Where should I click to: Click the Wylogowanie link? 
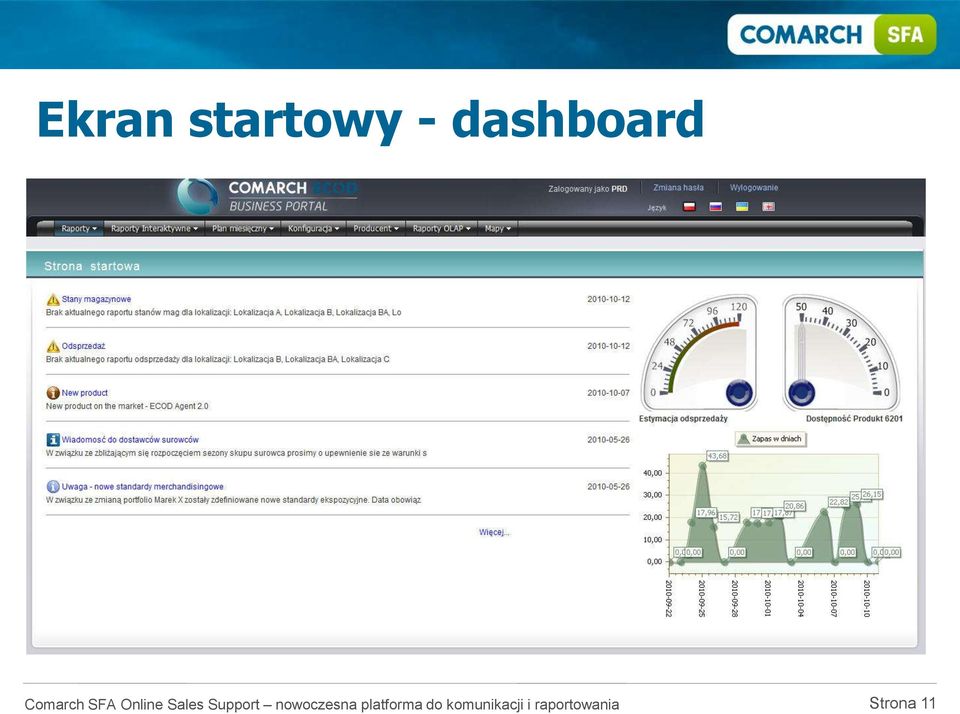coord(754,188)
